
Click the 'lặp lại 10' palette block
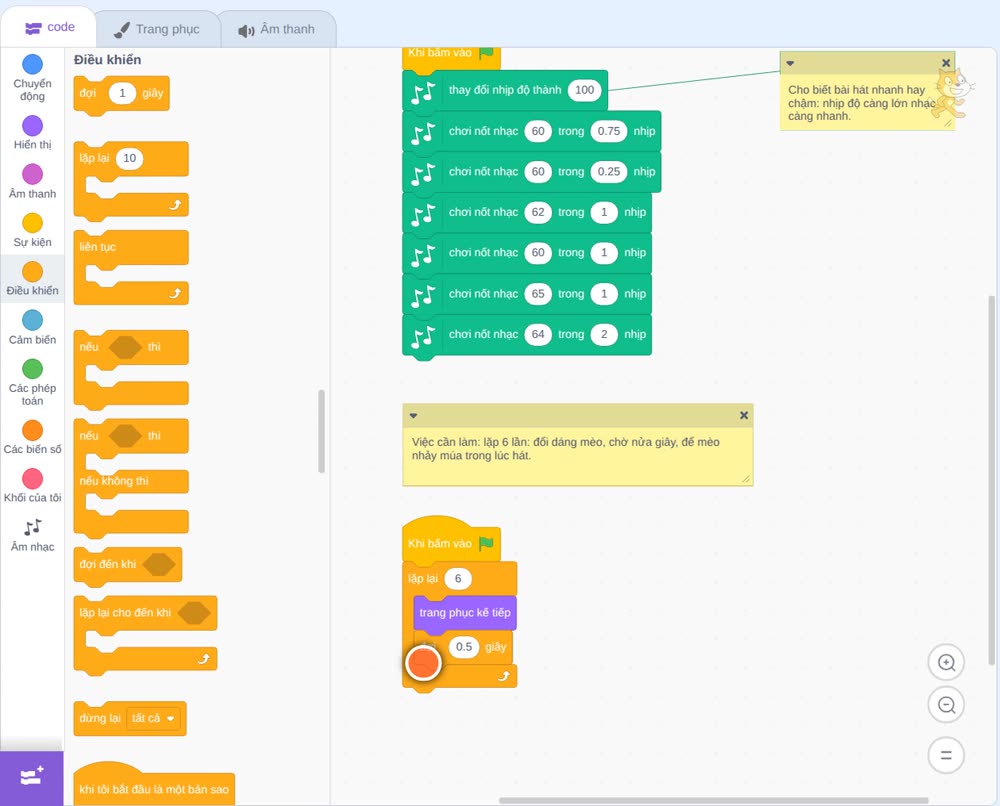pos(131,179)
